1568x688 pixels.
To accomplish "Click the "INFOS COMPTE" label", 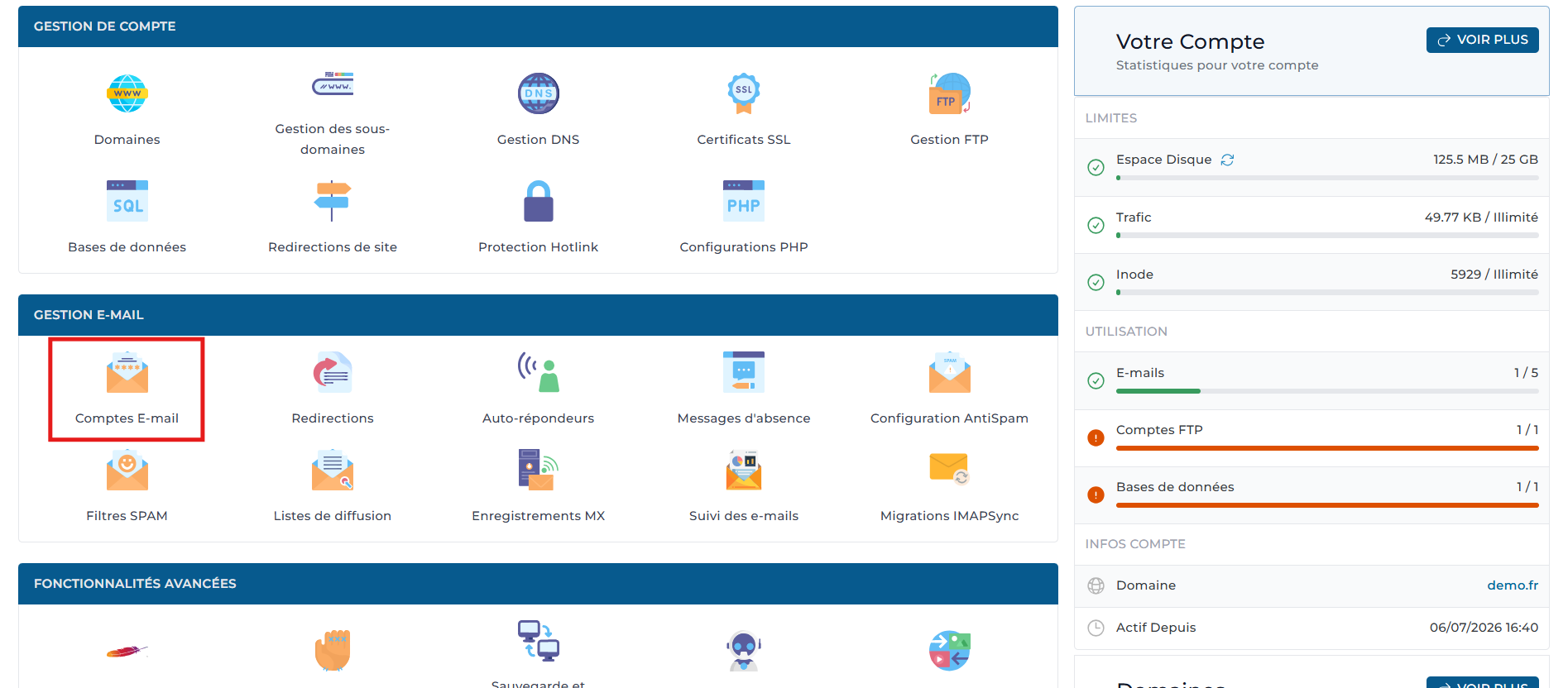I will [x=1135, y=544].
